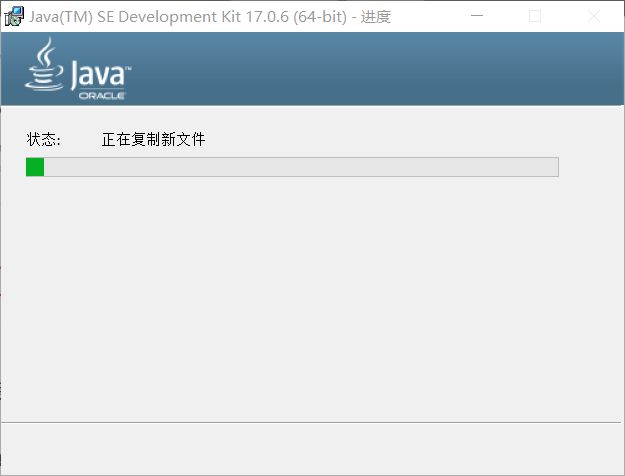Screen dimensions: 625x476
Task: Click the 17.0.6 version number in title
Action: [x=267, y=17]
